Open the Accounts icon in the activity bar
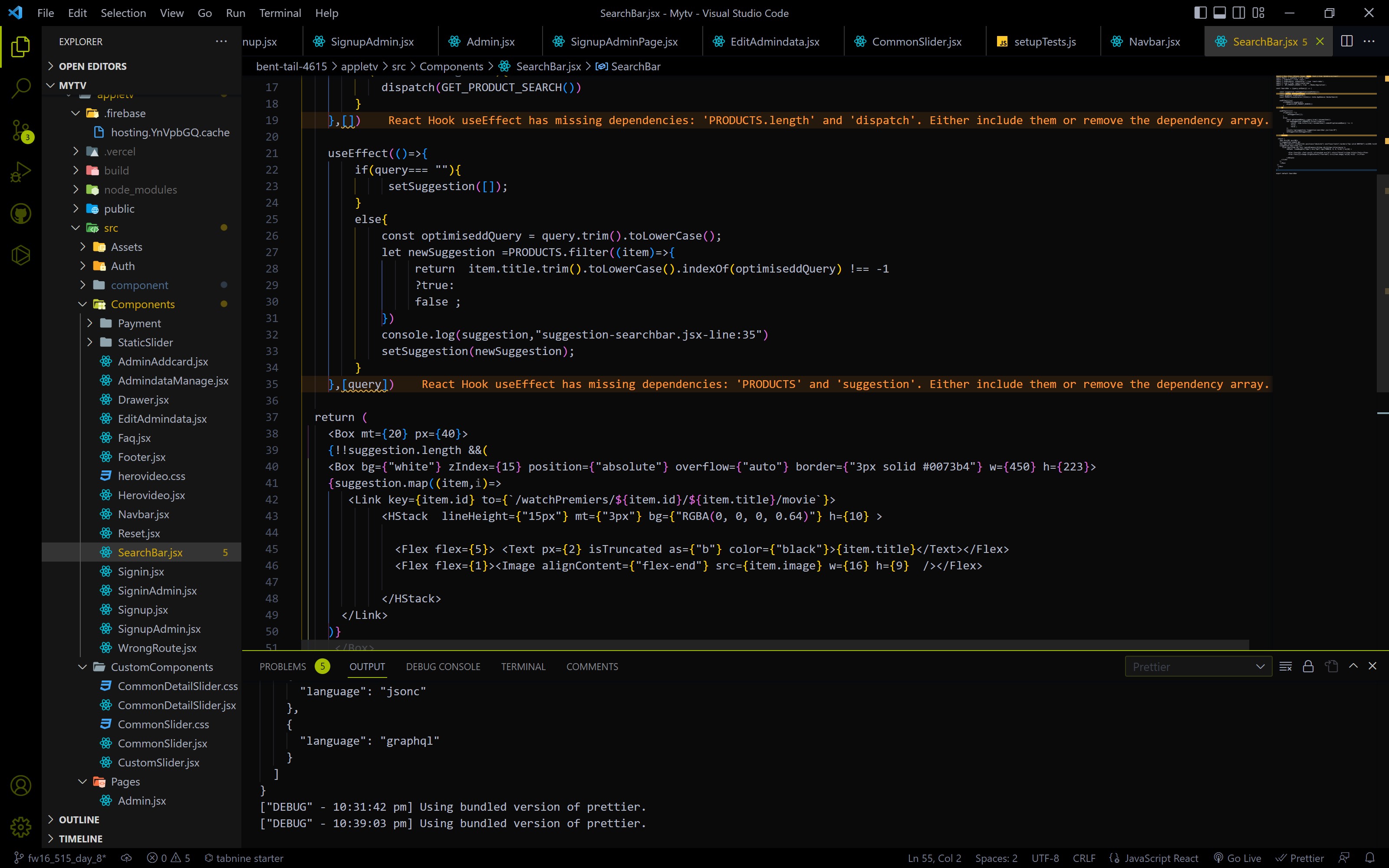The width and height of the screenshot is (1389, 868). click(x=21, y=785)
